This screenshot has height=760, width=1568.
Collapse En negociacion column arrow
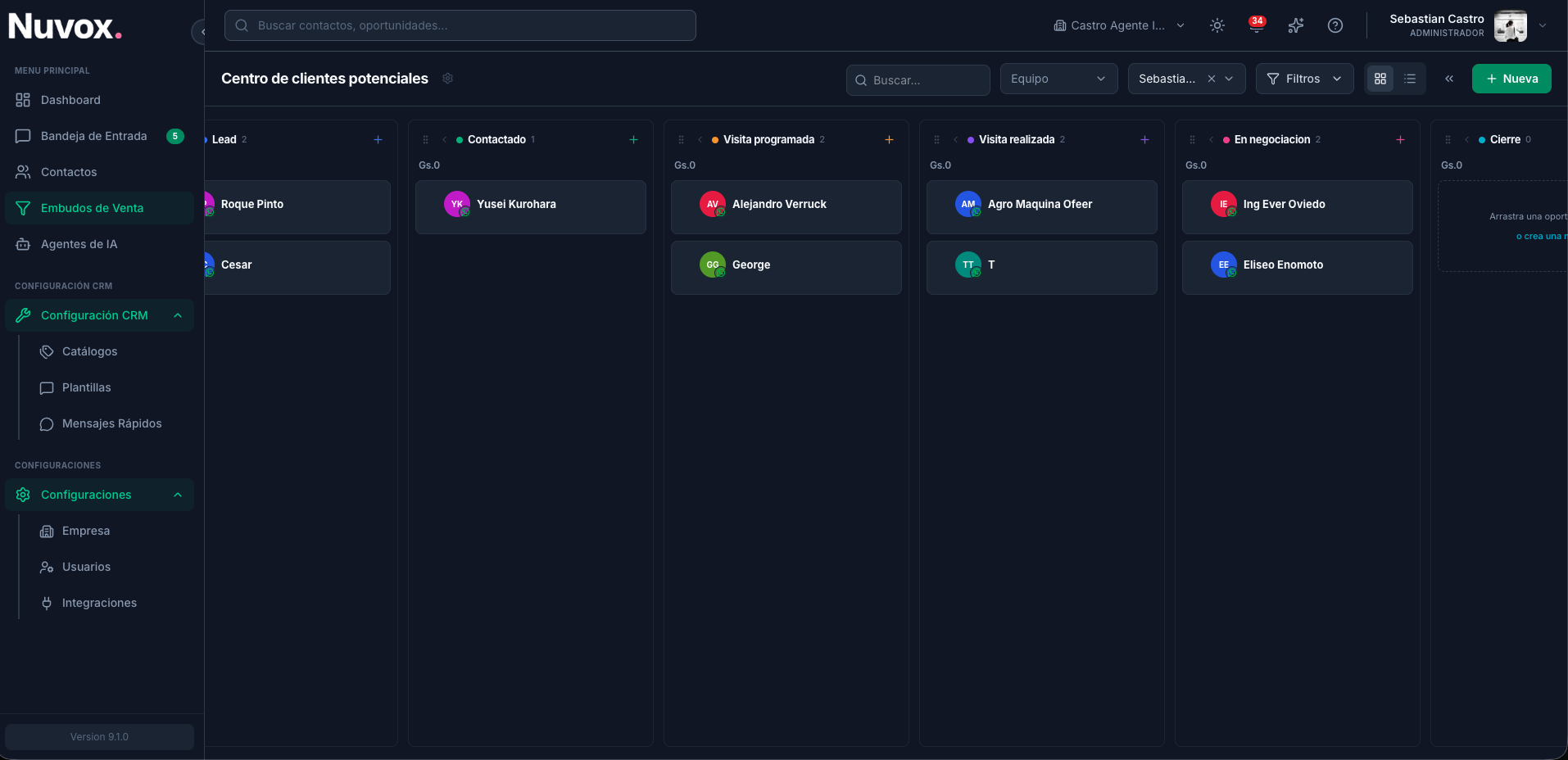(x=1211, y=140)
